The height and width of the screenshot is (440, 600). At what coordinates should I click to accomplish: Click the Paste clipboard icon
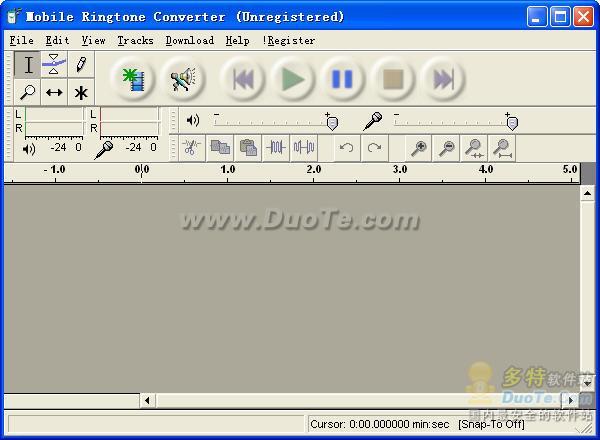tap(248, 147)
